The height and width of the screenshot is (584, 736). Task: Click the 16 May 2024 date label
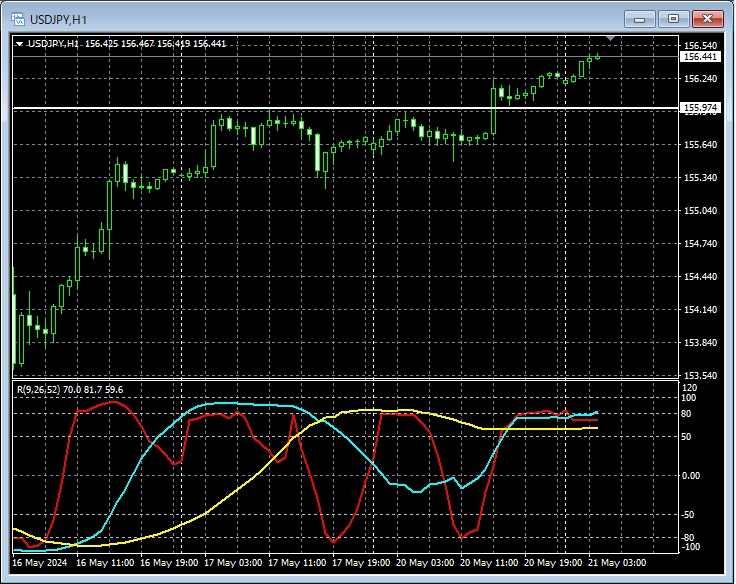pos(40,563)
